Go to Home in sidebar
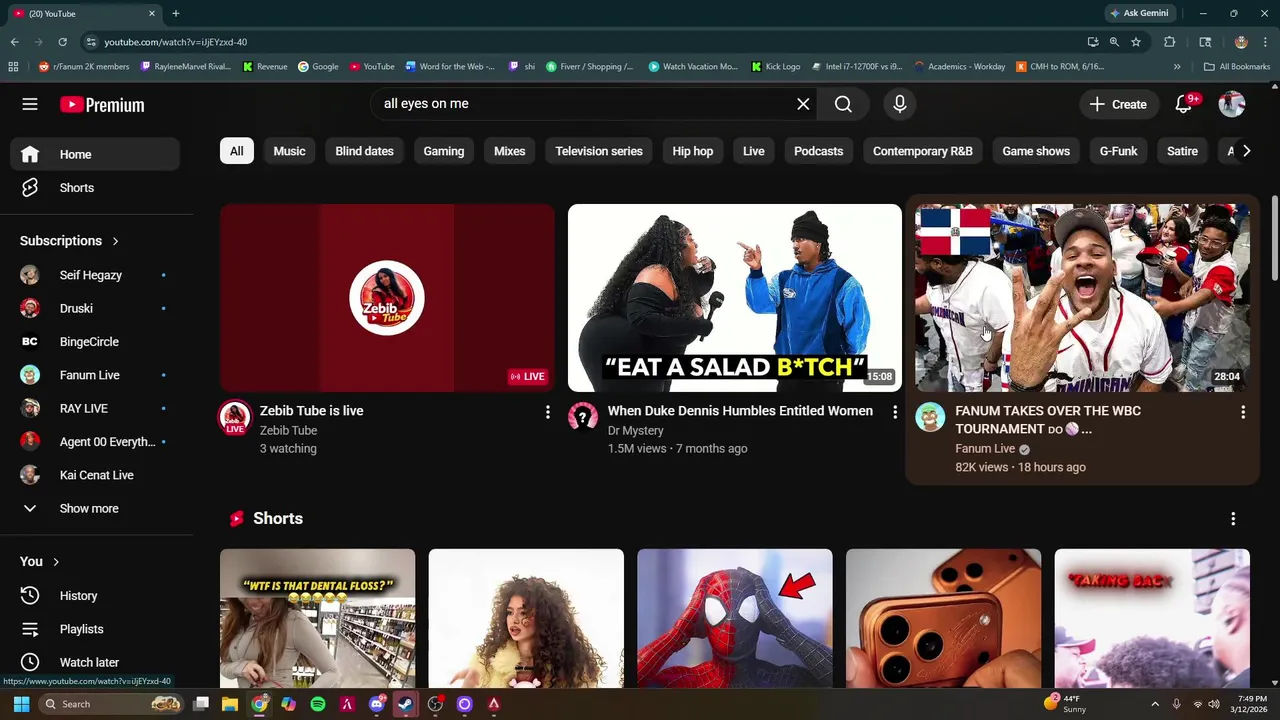The image size is (1280, 720). coord(95,155)
